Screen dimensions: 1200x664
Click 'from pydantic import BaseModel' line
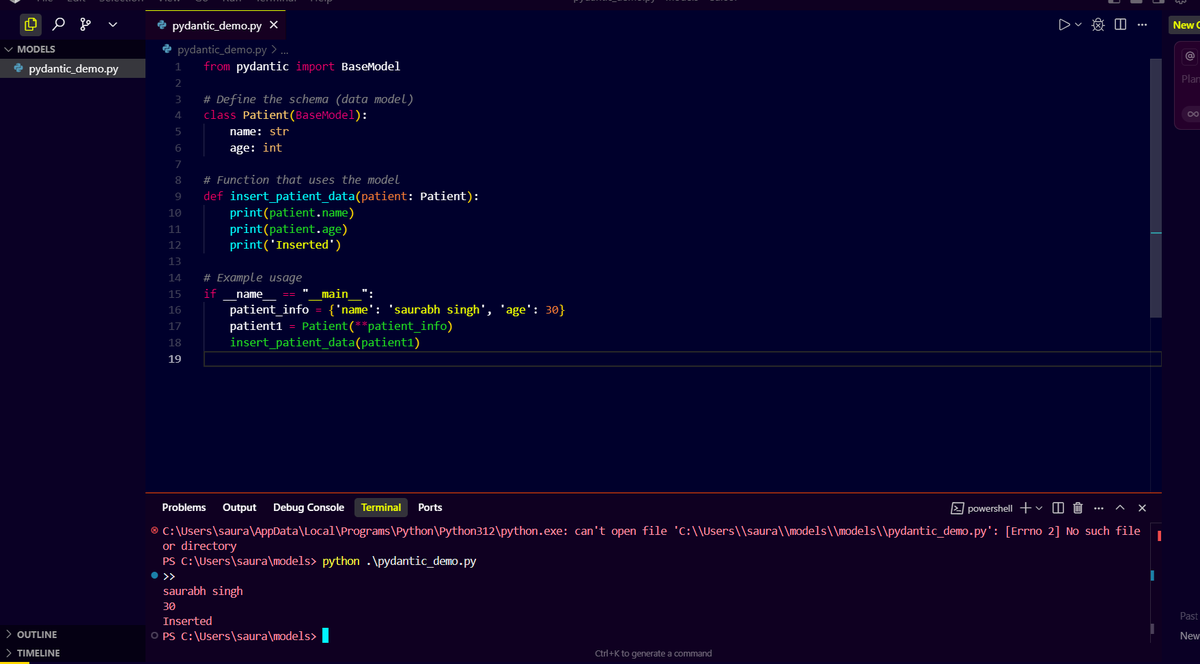coord(301,66)
